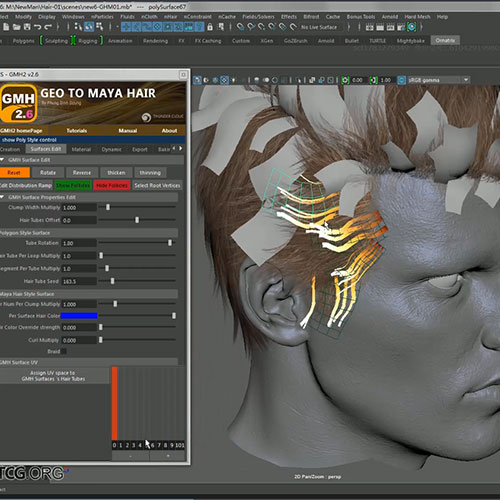Click the viewport exposure icon with green brackets
500x500 pixels.
point(345,80)
